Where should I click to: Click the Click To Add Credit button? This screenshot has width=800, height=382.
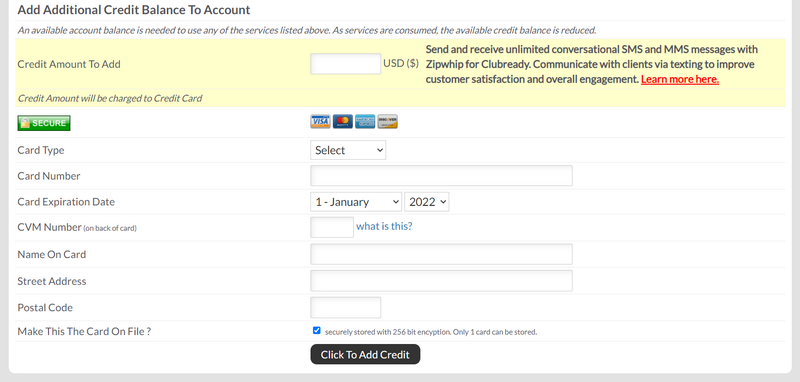tap(365, 354)
